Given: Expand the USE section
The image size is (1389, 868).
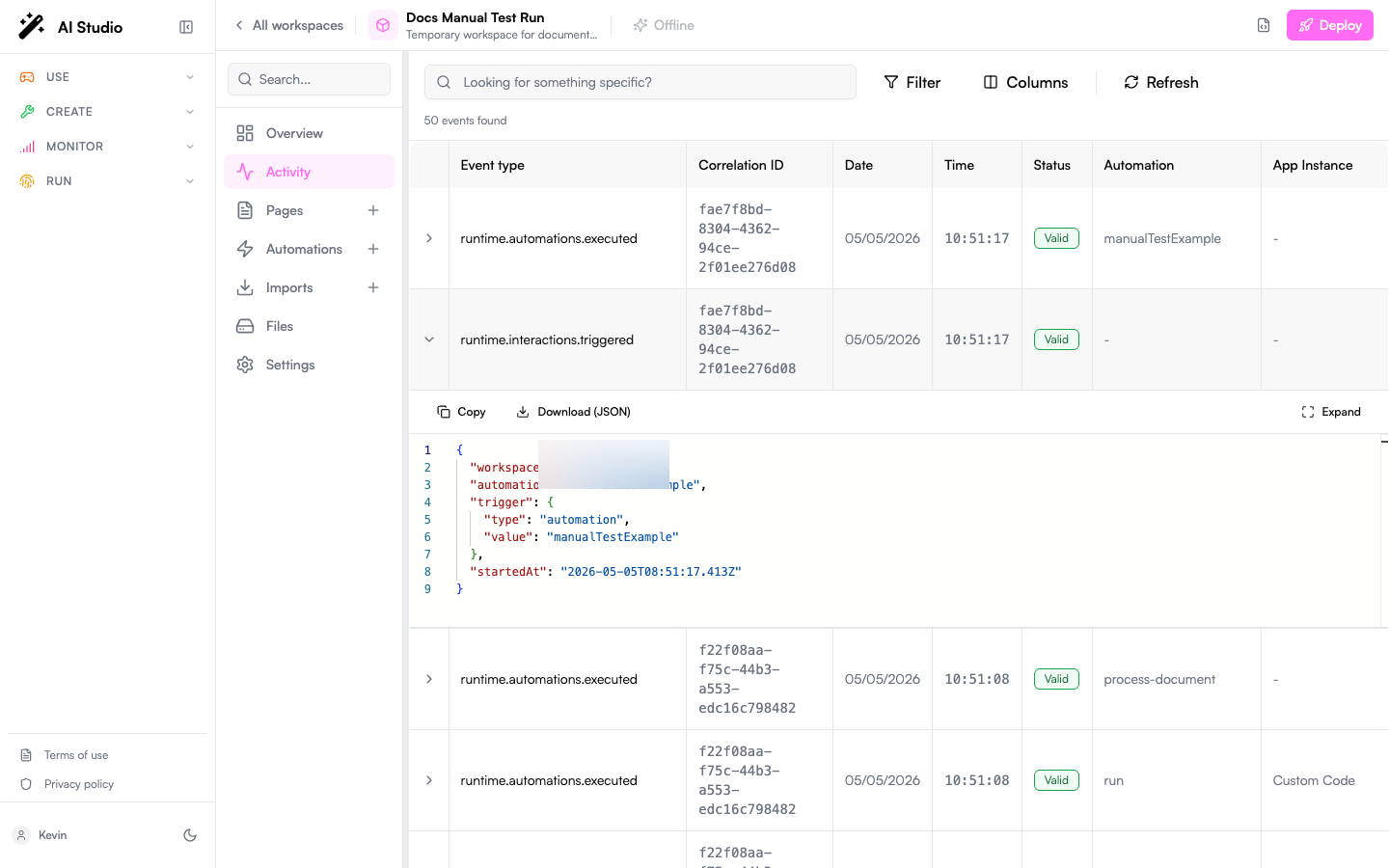Looking at the screenshot, I should click(x=108, y=77).
